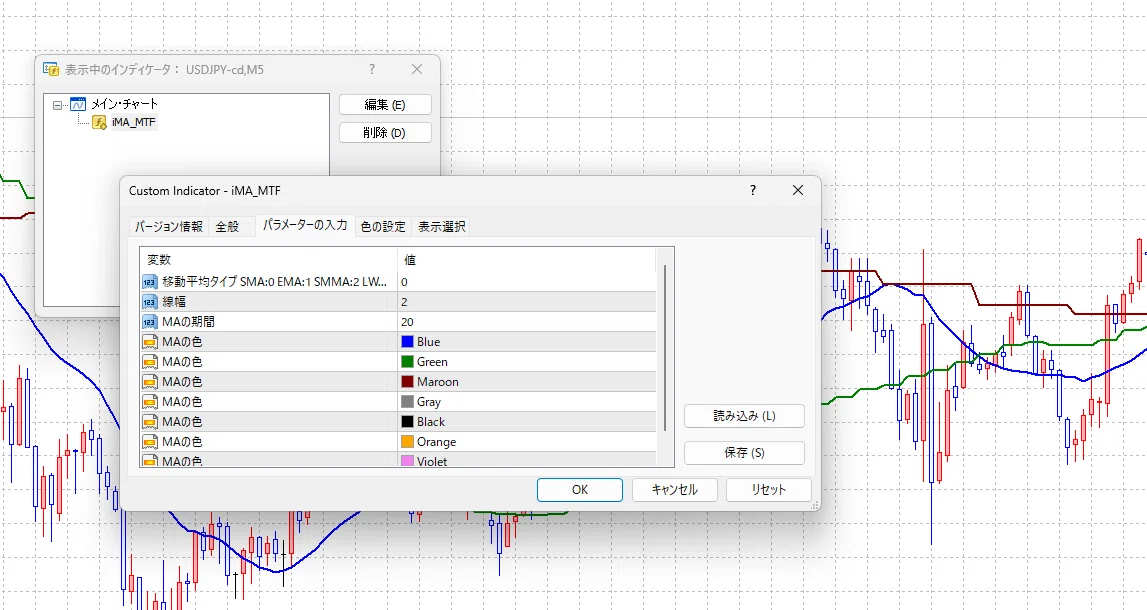Click the 変数 column header

tap(268, 260)
